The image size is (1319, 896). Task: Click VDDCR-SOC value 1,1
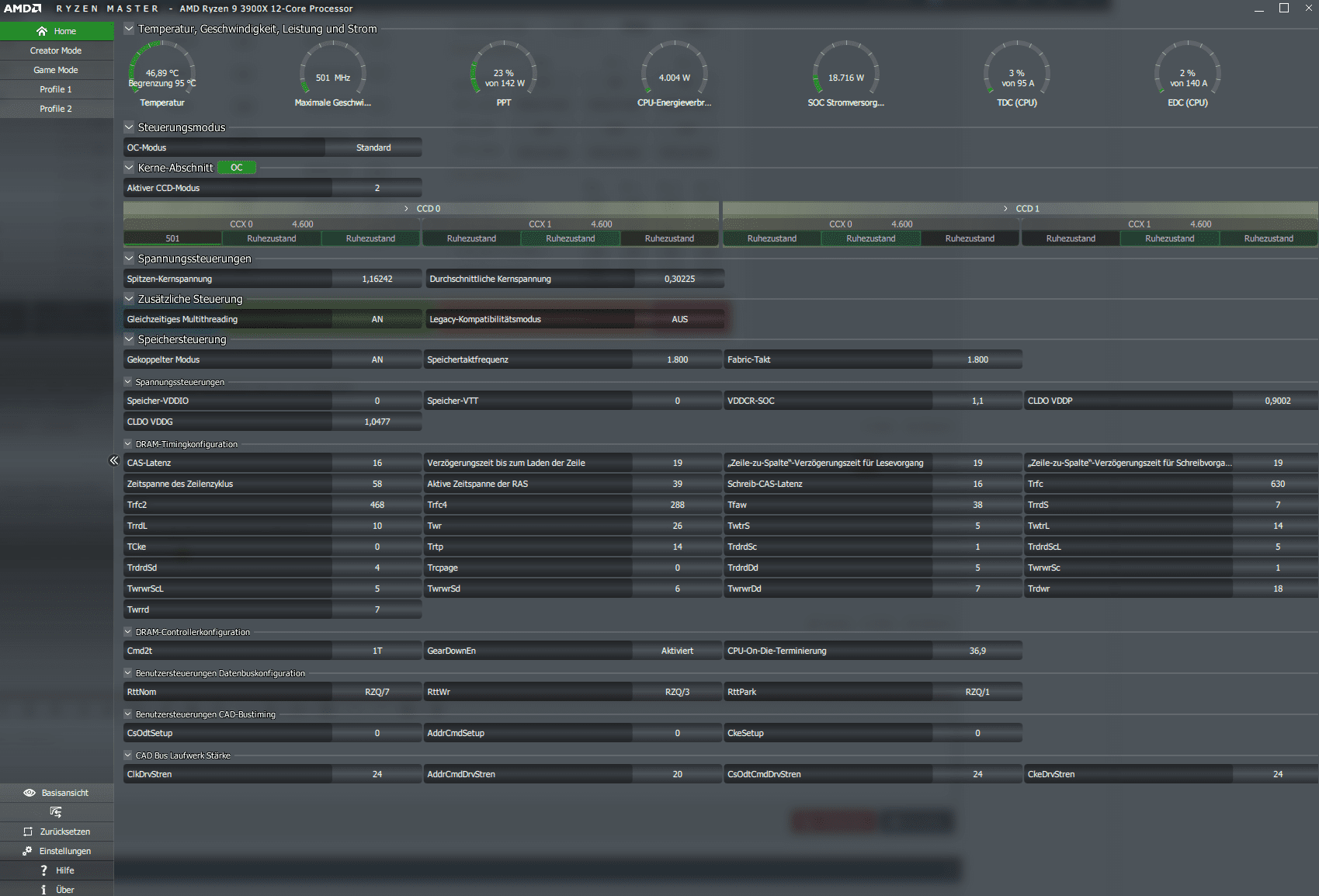point(977,401)
